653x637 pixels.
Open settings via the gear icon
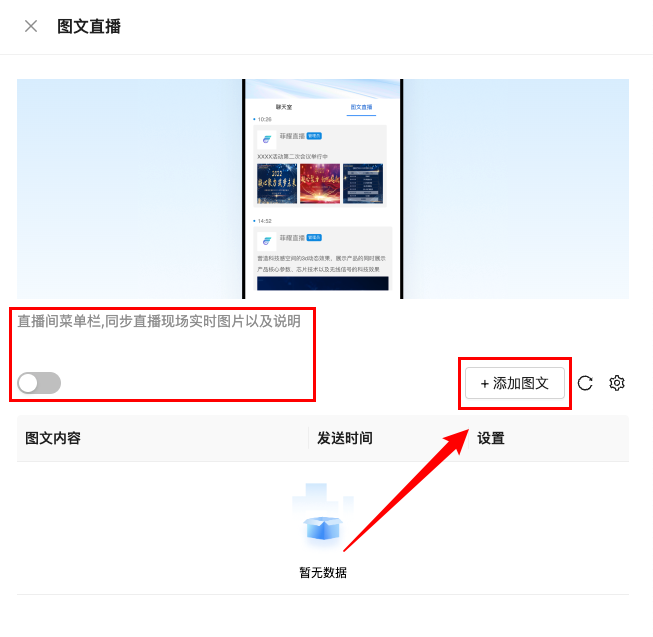617,383
